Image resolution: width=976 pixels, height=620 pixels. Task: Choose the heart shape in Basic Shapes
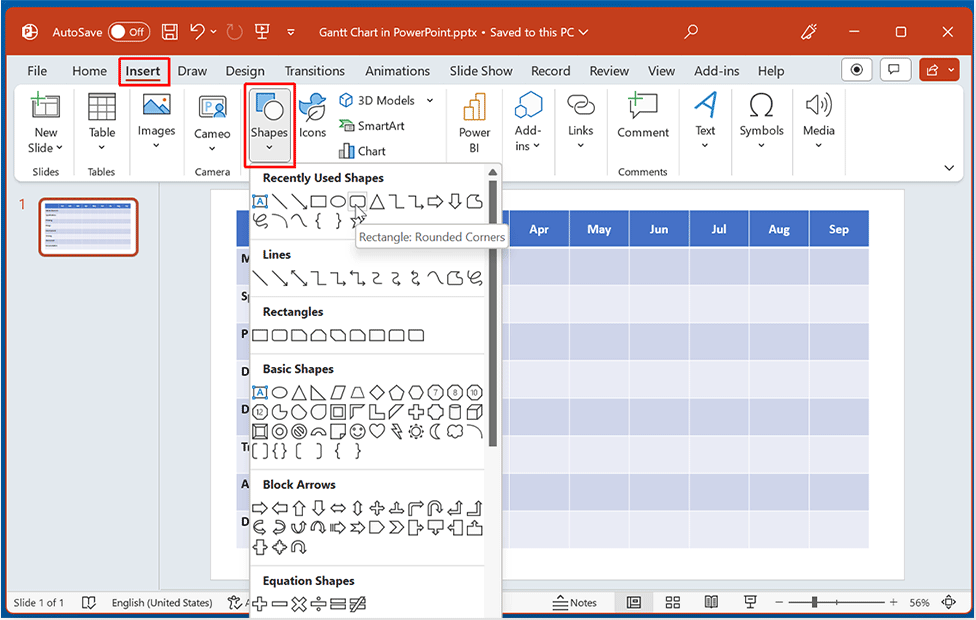(x=377, y=431)
